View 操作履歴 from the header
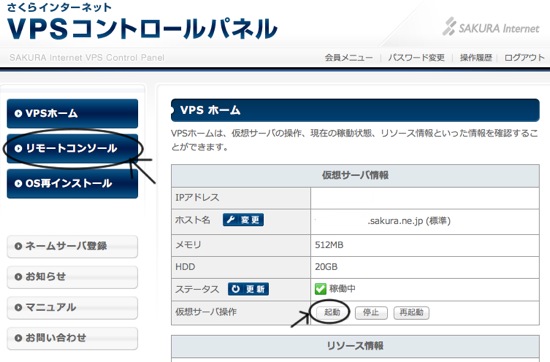550x362 pixels. (476, 58)
